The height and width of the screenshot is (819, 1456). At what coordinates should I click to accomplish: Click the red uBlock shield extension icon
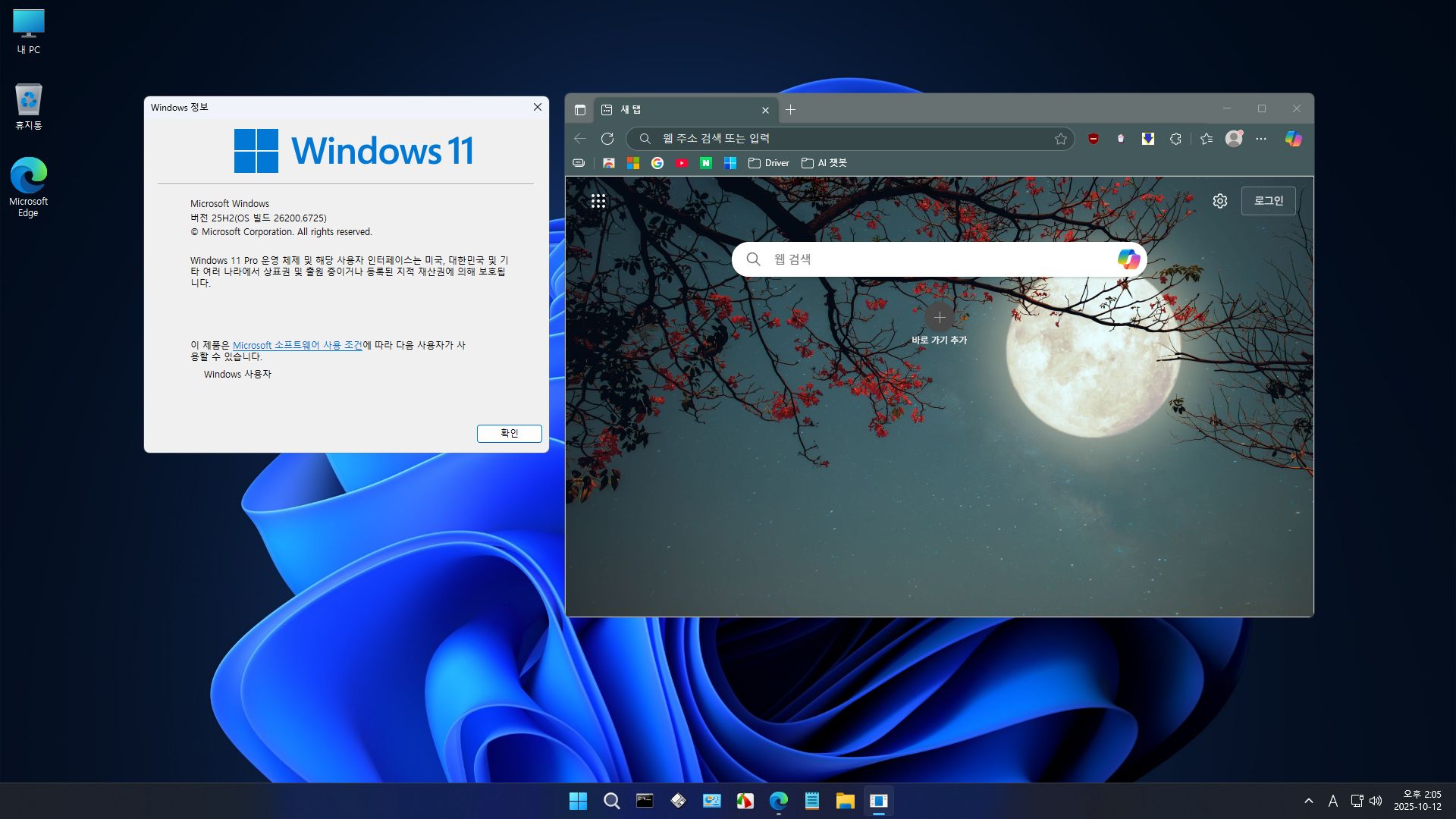[x=1093, y=139]
